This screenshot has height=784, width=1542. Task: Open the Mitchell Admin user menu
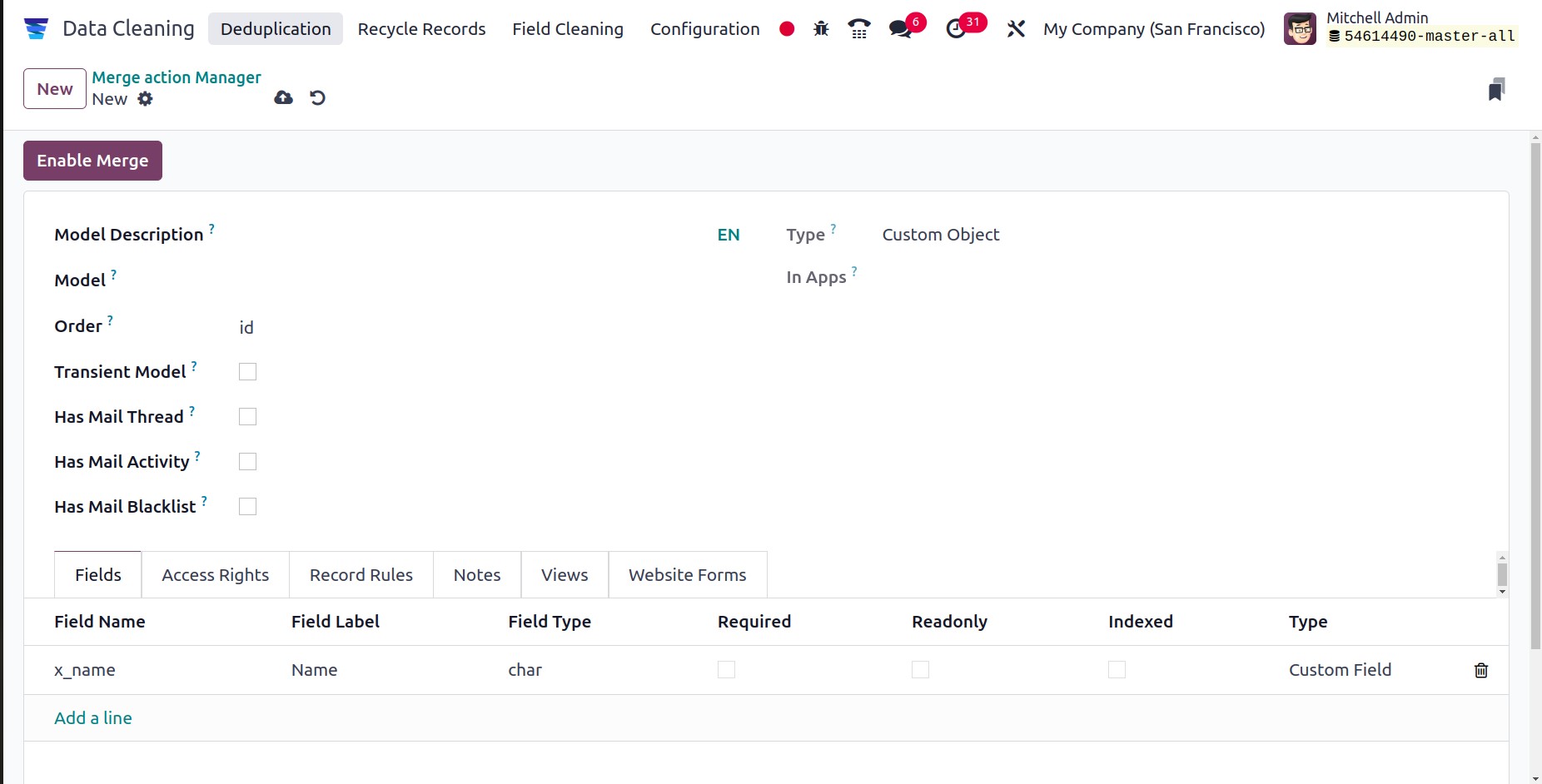[1377, 17]
